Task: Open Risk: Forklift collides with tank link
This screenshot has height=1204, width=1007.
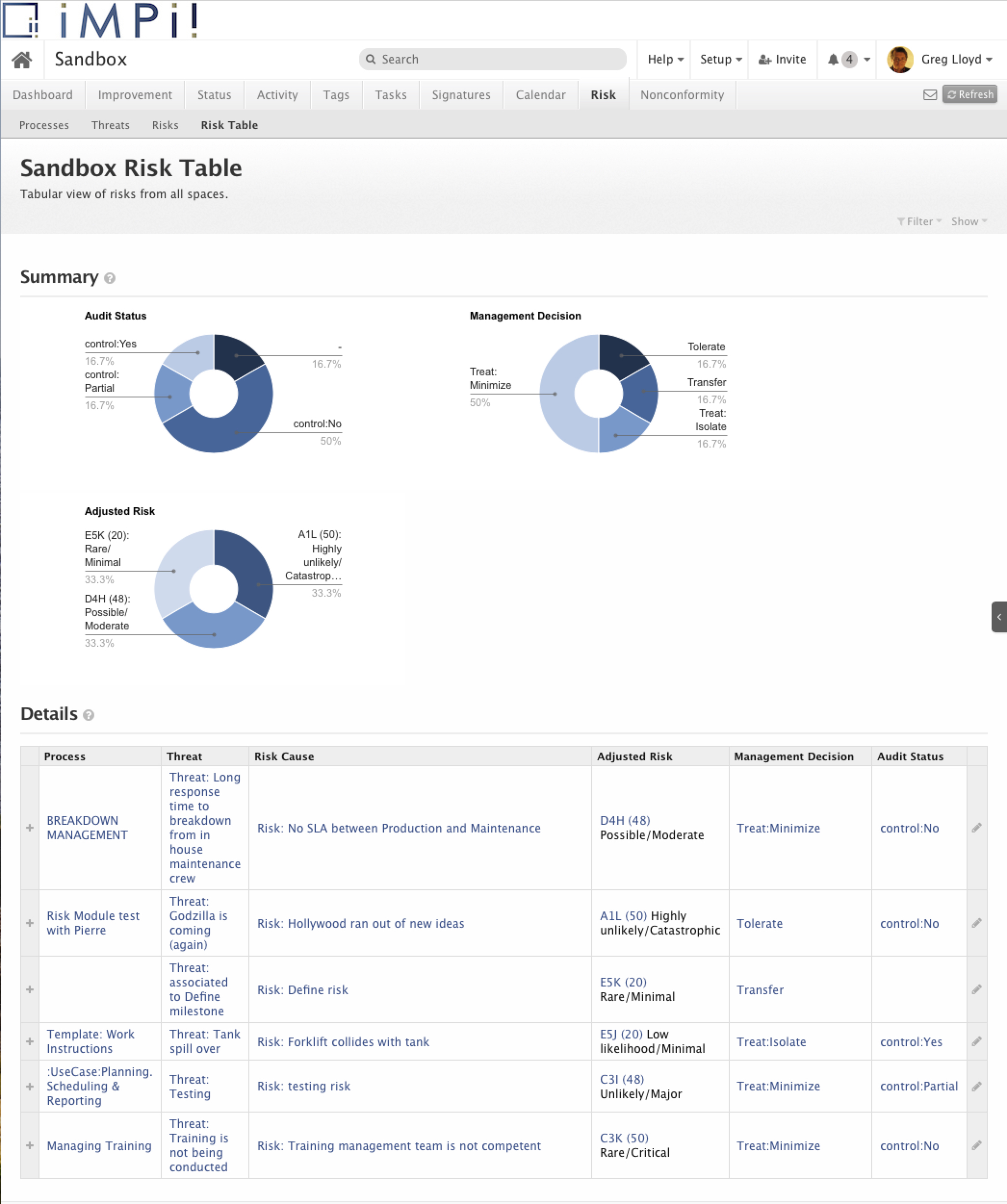Action: tap(343, 1042)
